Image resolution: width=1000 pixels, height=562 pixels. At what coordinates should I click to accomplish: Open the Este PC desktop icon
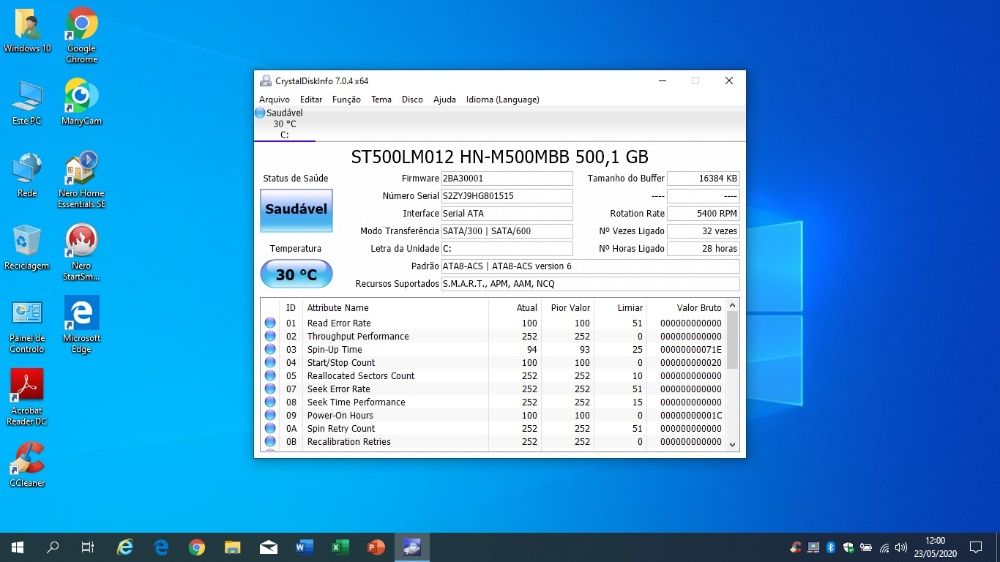[x=27, y=102]
